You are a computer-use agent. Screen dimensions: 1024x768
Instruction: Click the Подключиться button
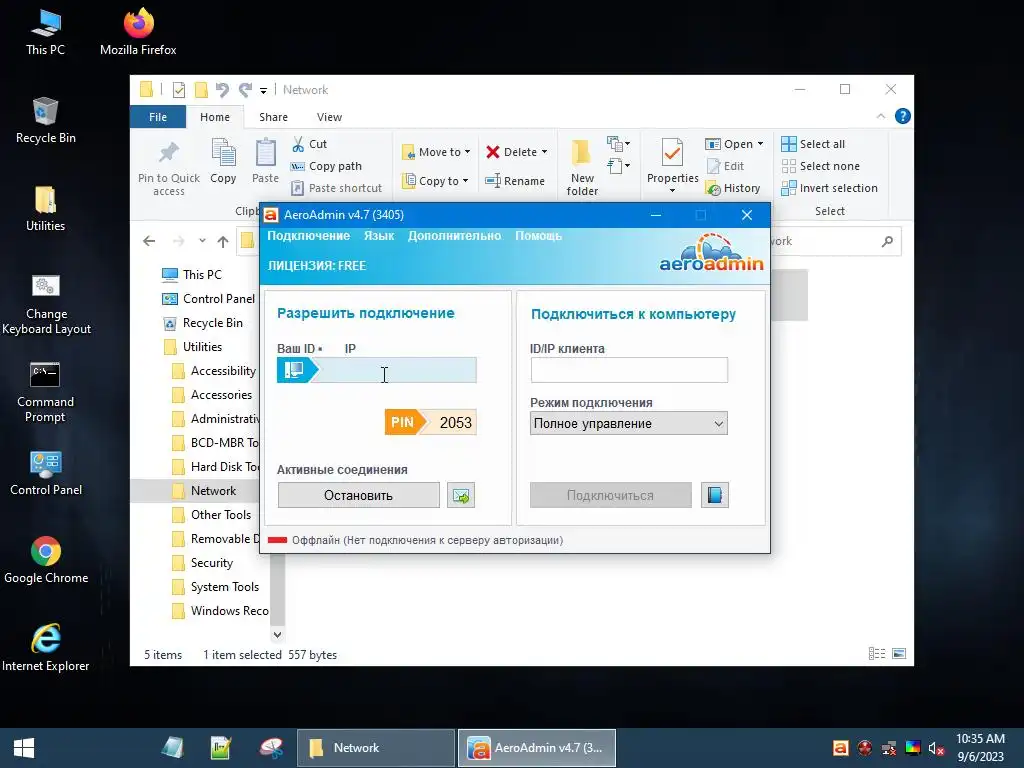pos(611,495)
